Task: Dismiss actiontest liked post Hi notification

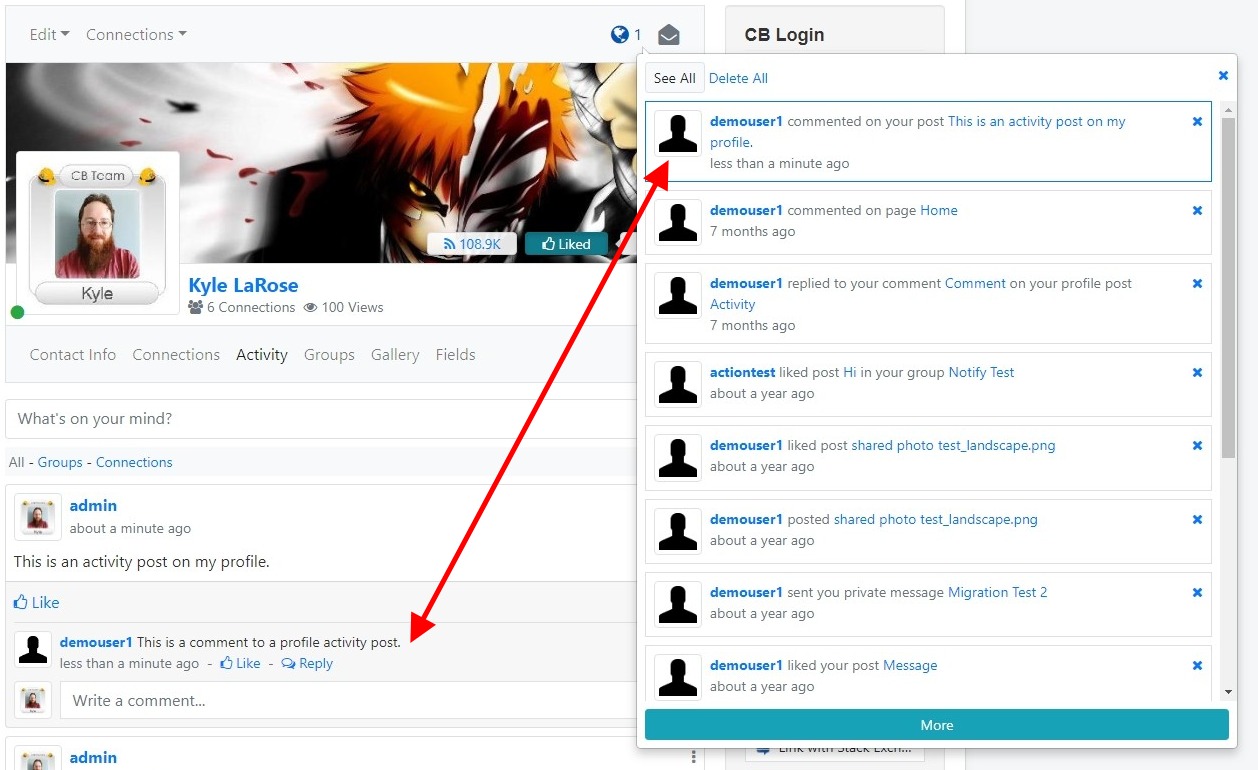Action: (1197, 372)
